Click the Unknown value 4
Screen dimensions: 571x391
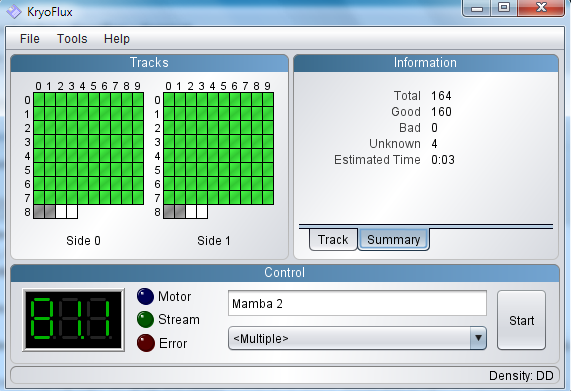tap(434, 144)
